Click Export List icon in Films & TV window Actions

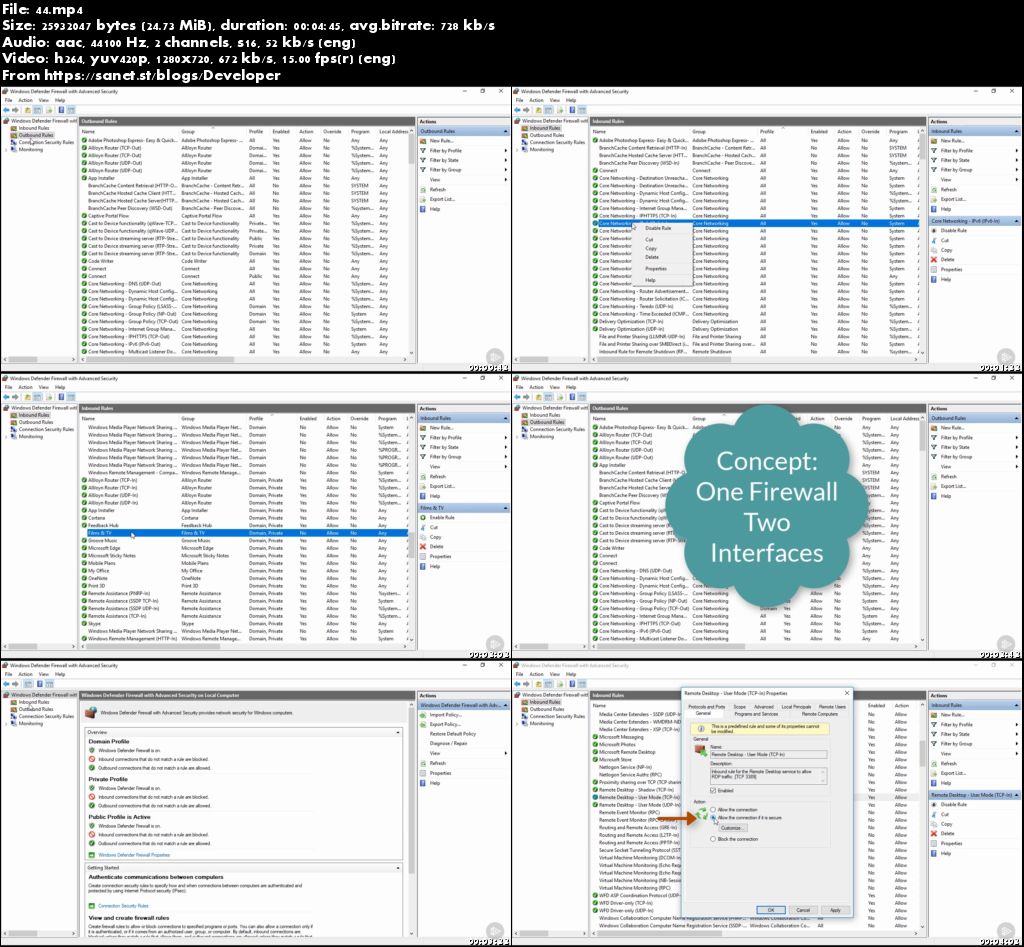tap(423, 486)
